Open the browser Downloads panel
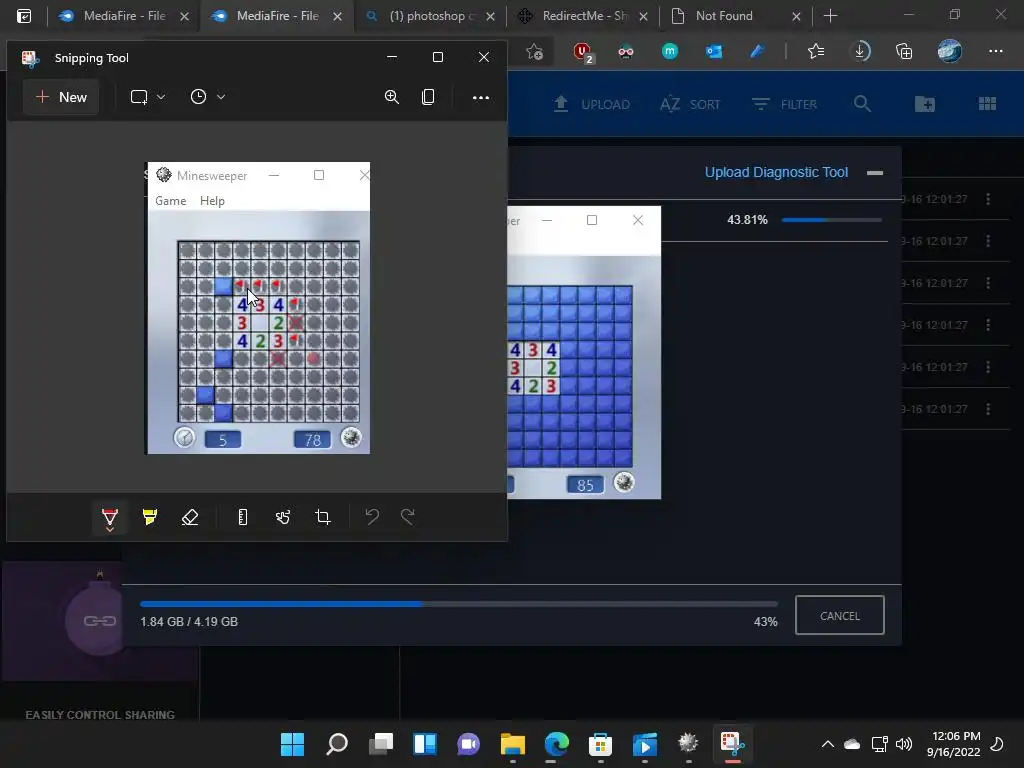This screenshot has height=768, width=1024. (862, 51)
